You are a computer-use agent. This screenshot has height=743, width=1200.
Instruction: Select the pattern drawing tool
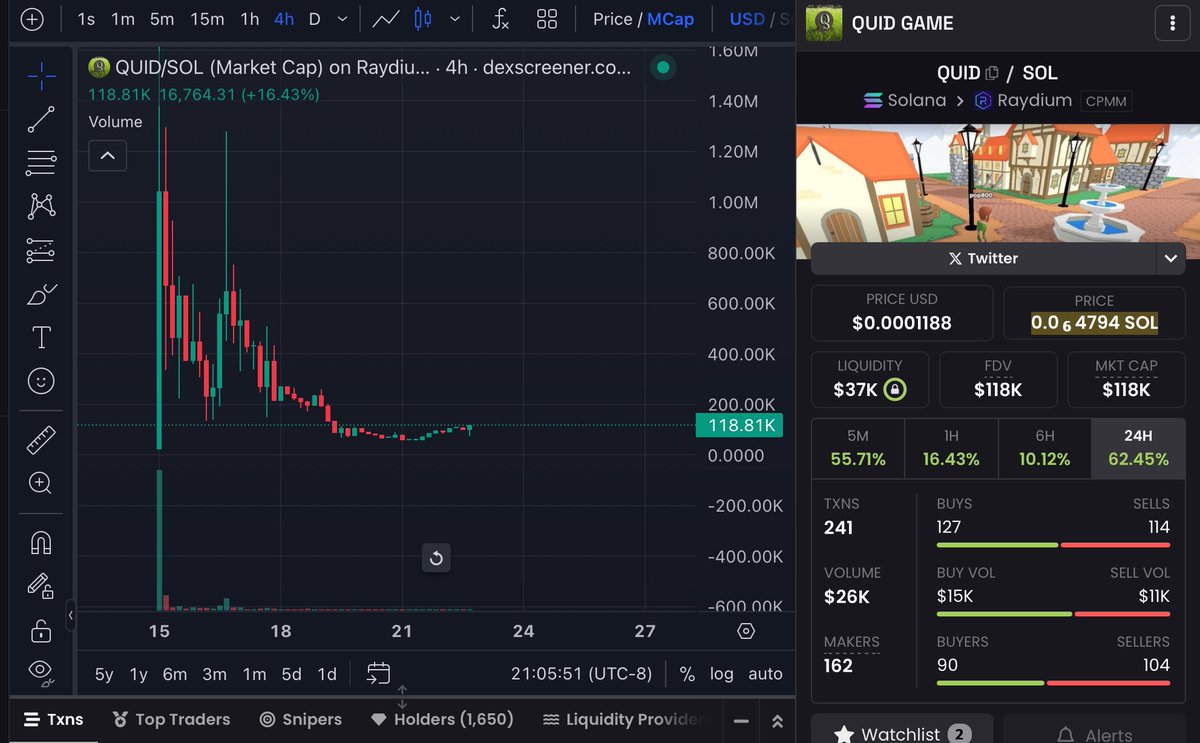[41, 206]
